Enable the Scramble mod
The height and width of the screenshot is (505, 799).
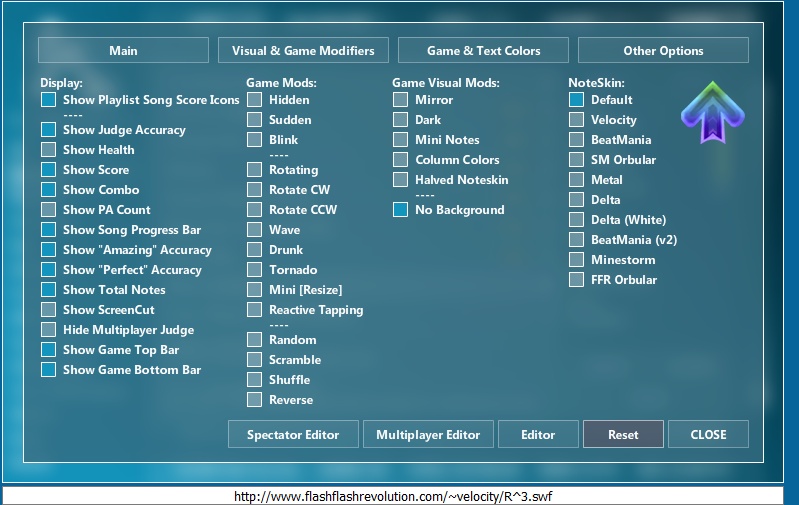click(x=254, y=360)
